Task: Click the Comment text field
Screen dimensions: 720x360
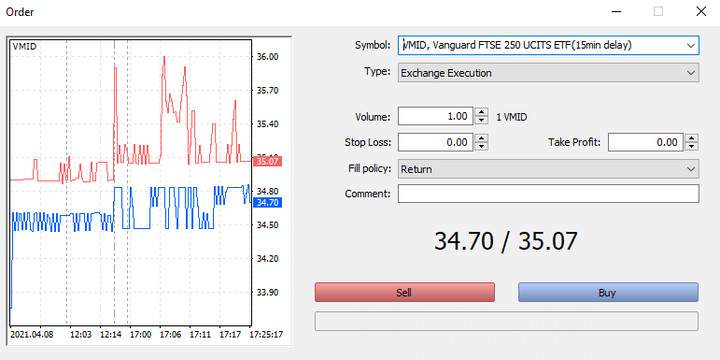Action: pos(548,193)
